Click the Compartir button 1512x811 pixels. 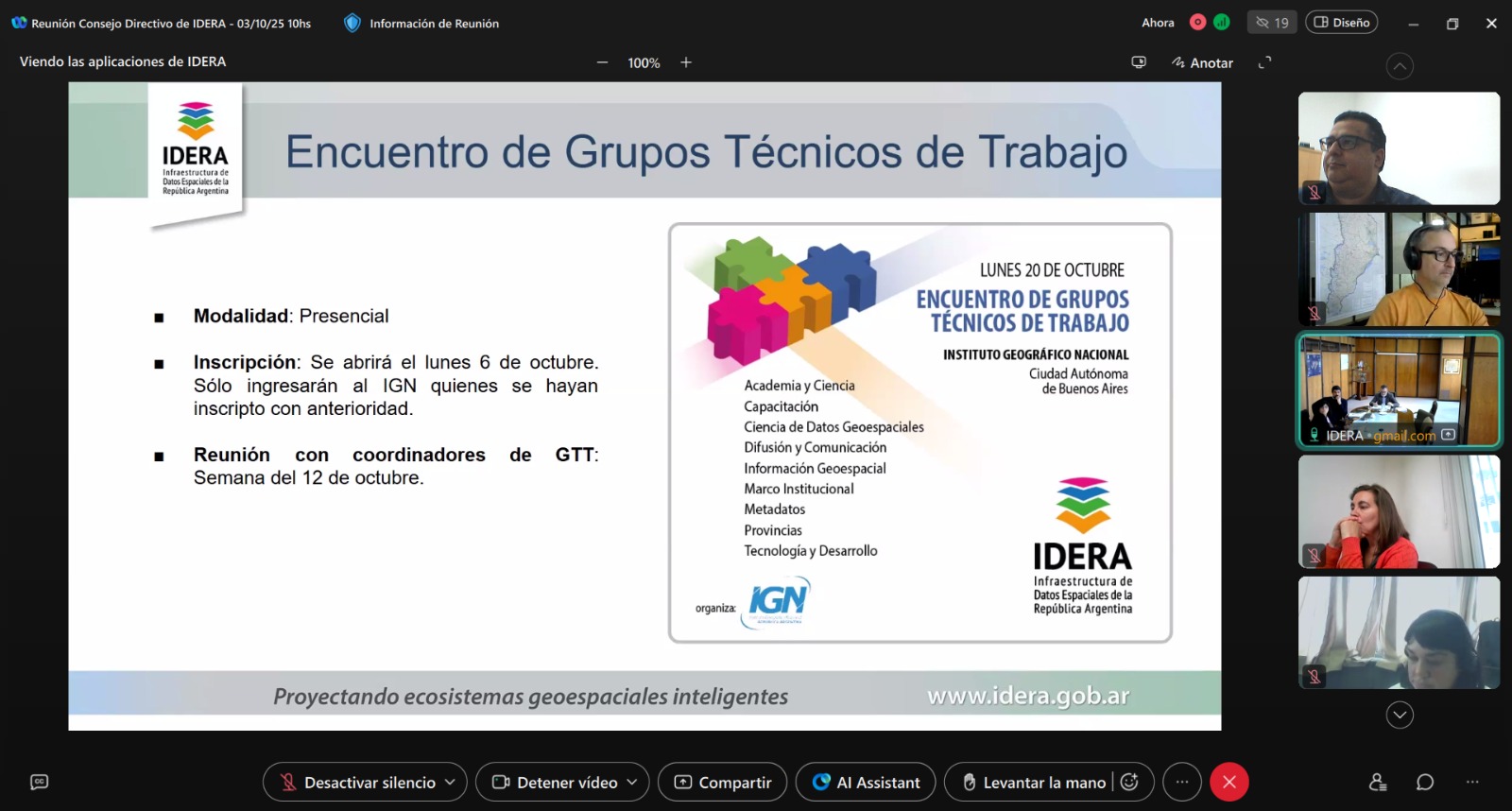coord(723,782)
